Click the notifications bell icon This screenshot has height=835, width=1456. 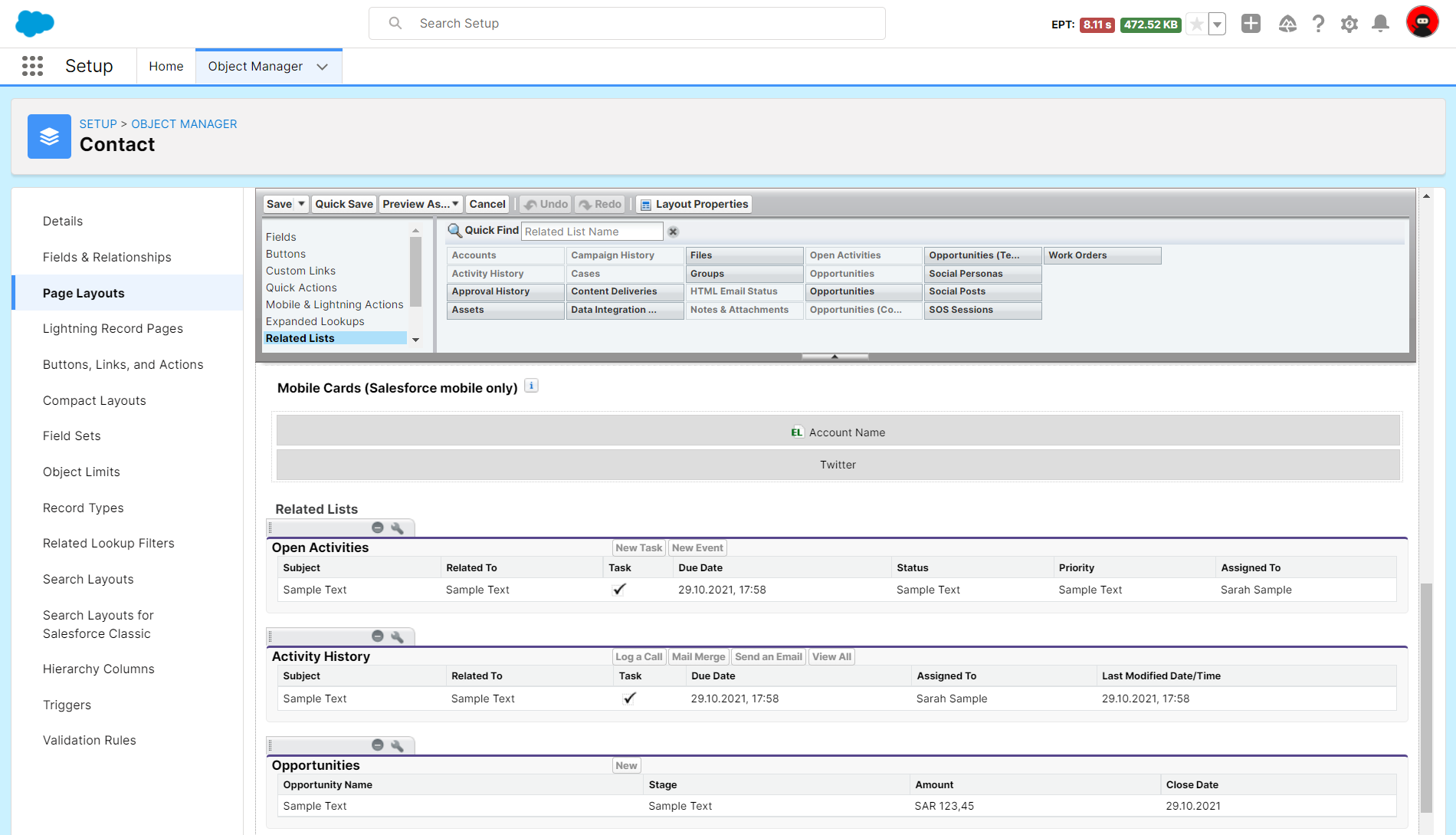[1380, 24]
